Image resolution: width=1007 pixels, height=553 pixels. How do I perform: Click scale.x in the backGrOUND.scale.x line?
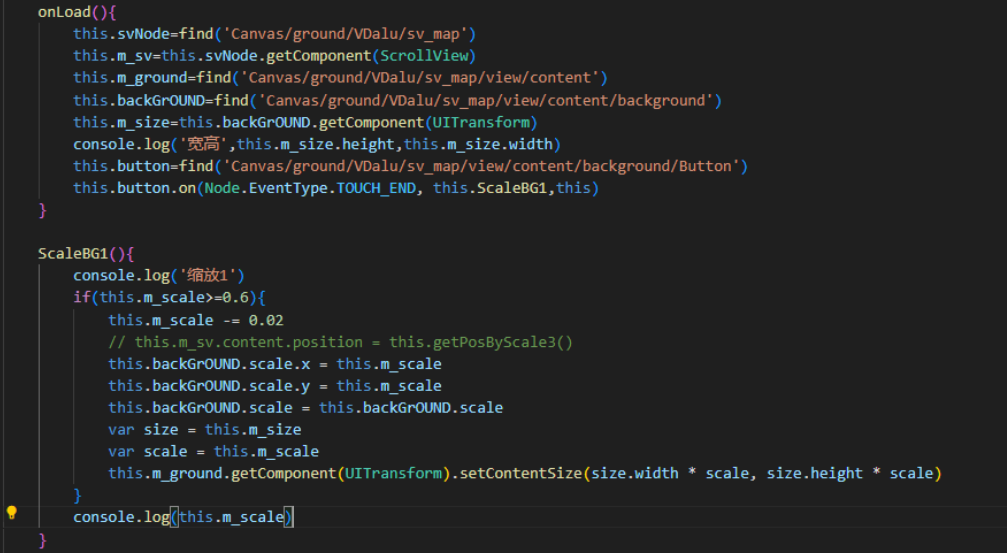tap(279, 364)
